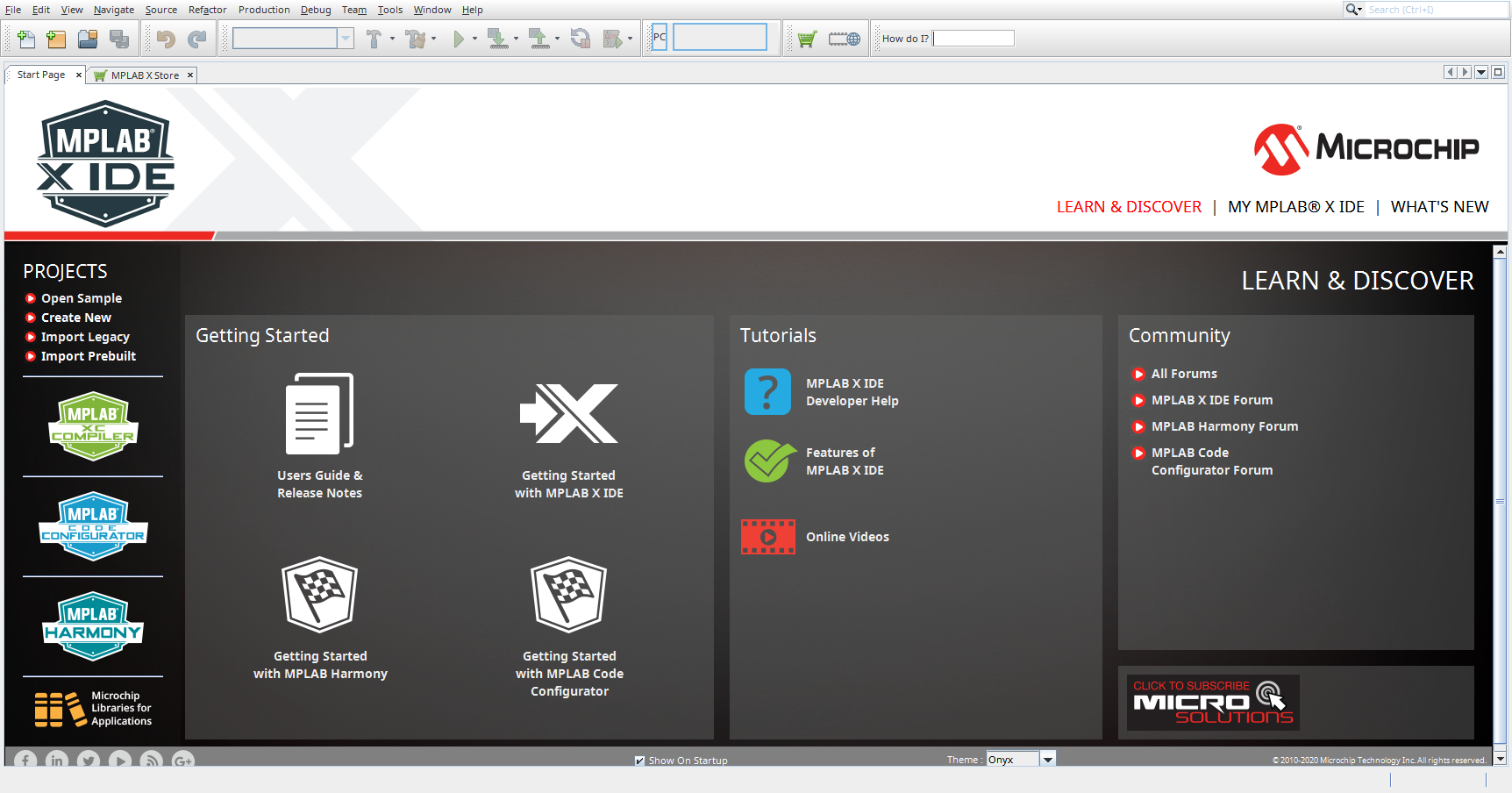Screen dimensions: 1512x793
Task: Click the Make and Program Device icon
Action: coord(497,39)
